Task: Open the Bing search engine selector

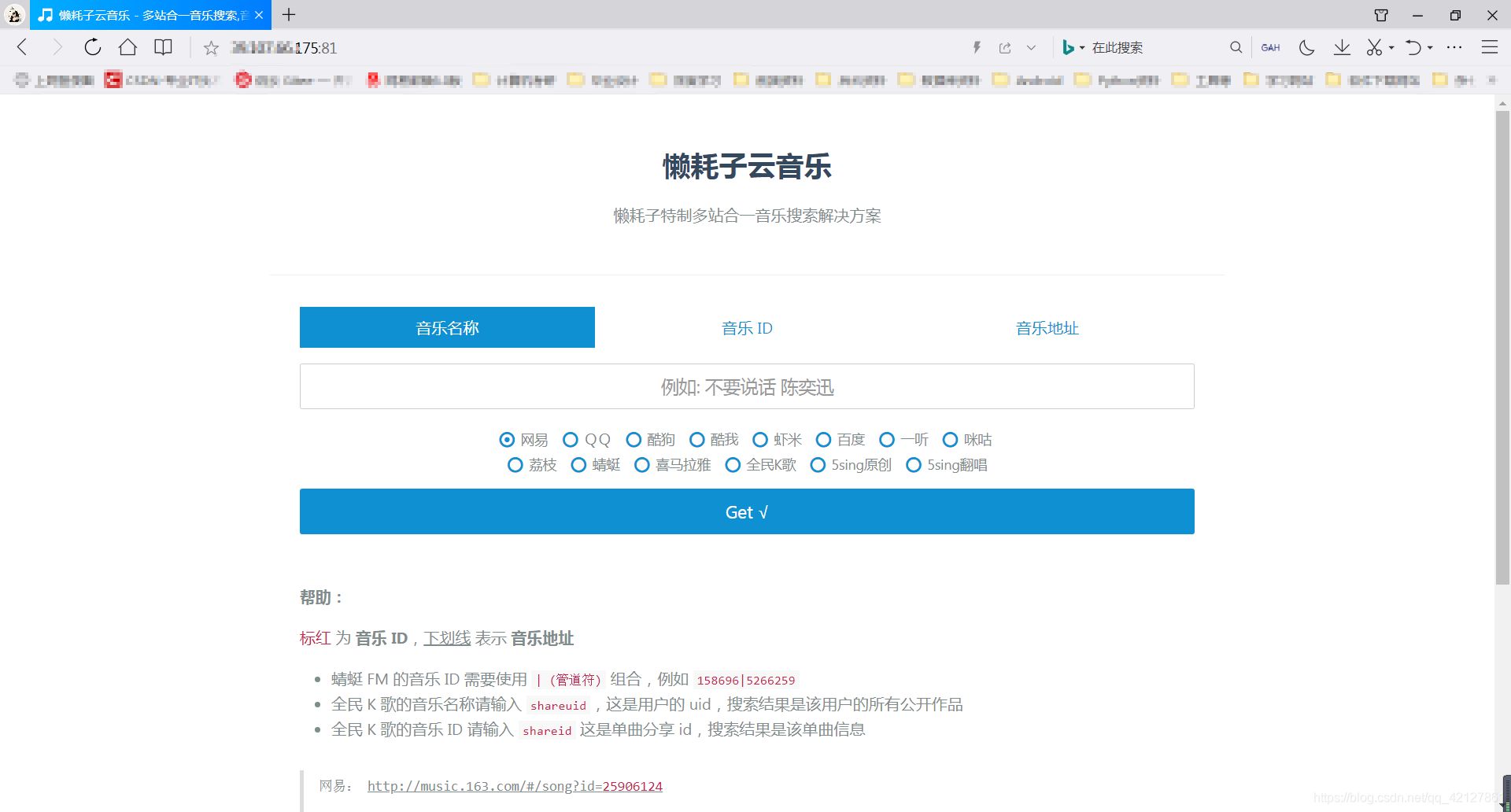Action: click(x=1073, y=48)
